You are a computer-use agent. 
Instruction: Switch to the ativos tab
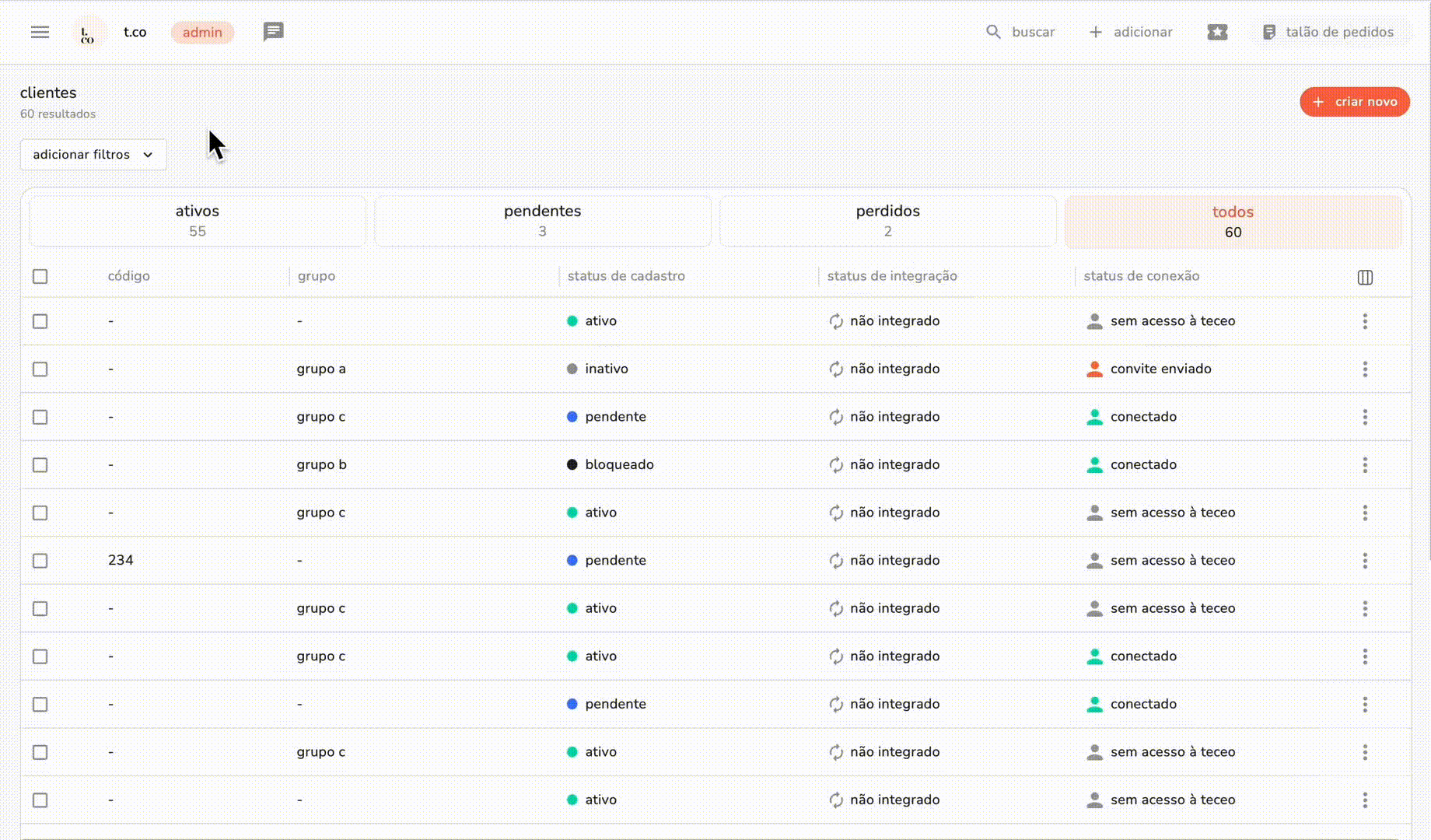pyautogui.click(x=198, y=221)
